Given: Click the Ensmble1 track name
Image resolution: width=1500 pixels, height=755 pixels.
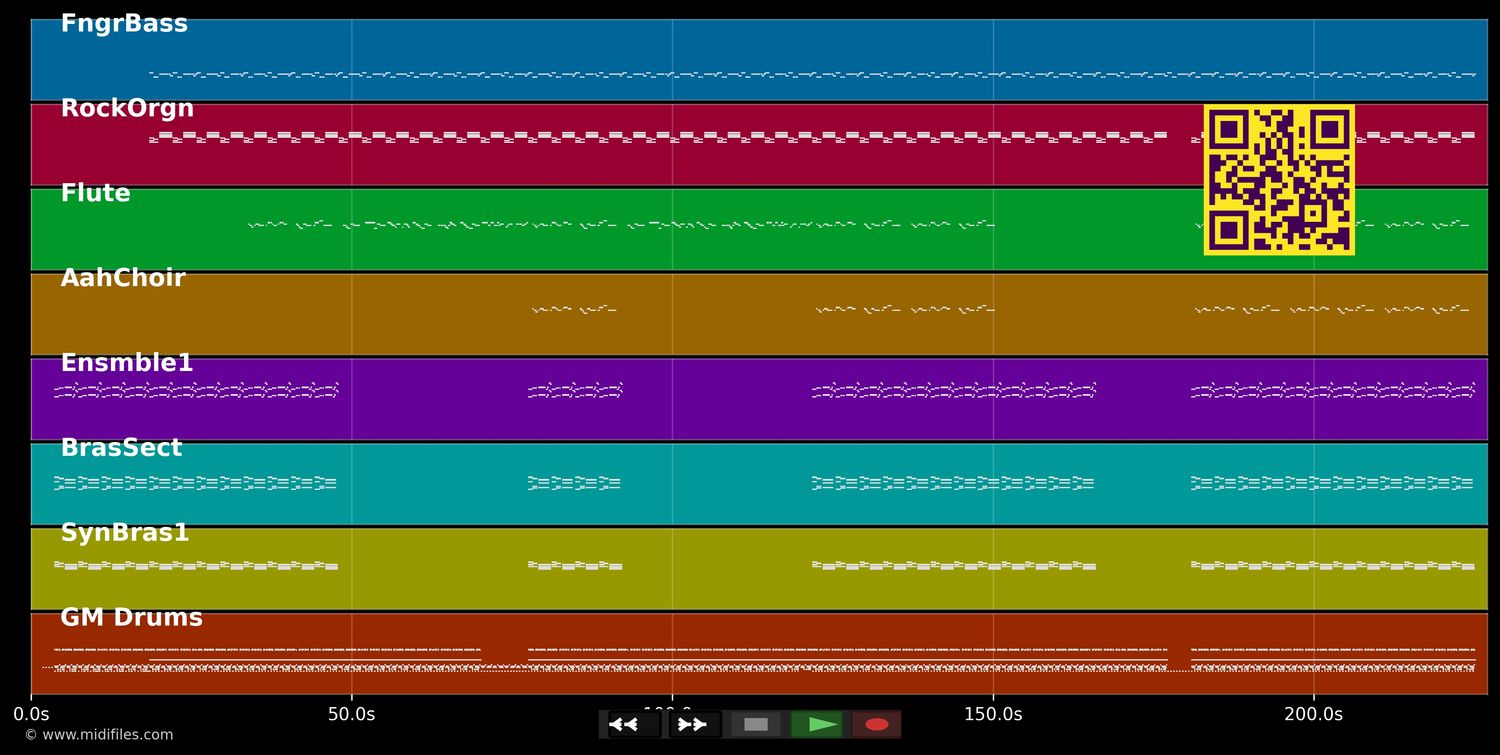Looking at the screenshot, I should tap(127, 364).
